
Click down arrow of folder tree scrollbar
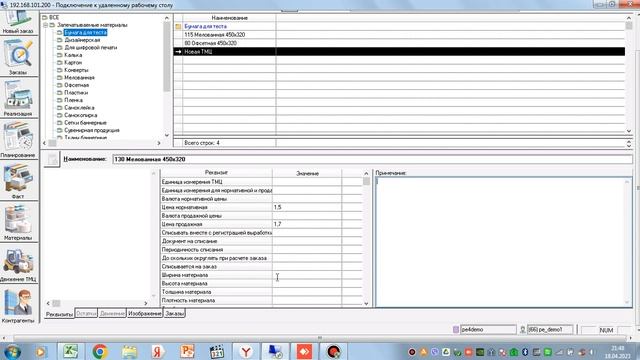point(167,135)
